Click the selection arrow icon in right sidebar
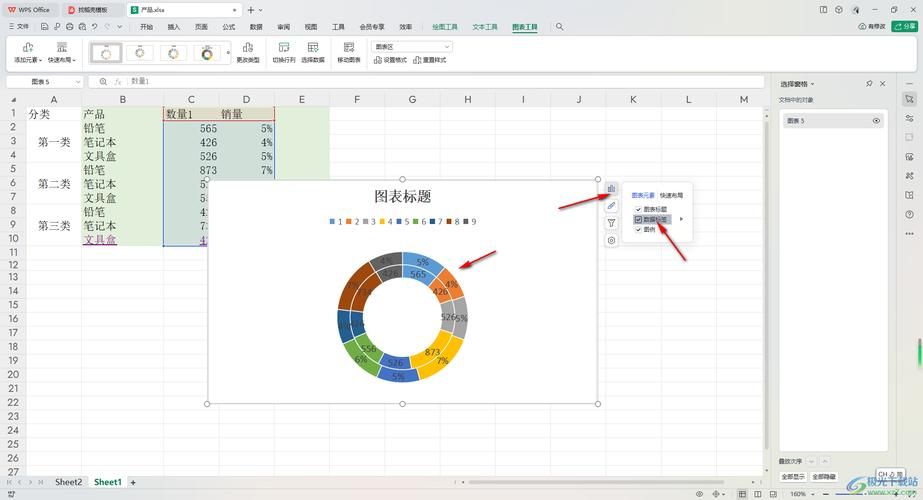This screenshot has height=500, width=923. tap(909, 99)
